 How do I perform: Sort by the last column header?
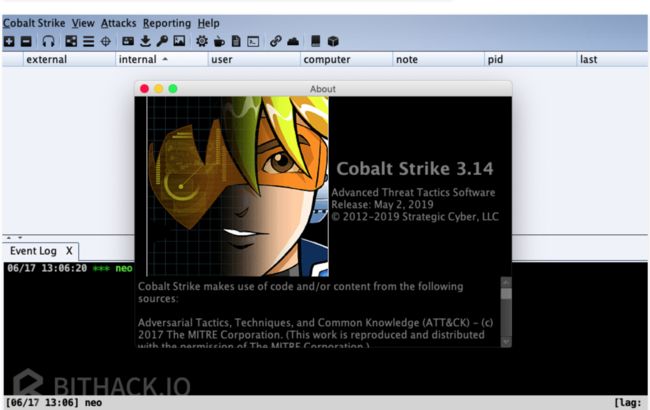click(612, 59)
